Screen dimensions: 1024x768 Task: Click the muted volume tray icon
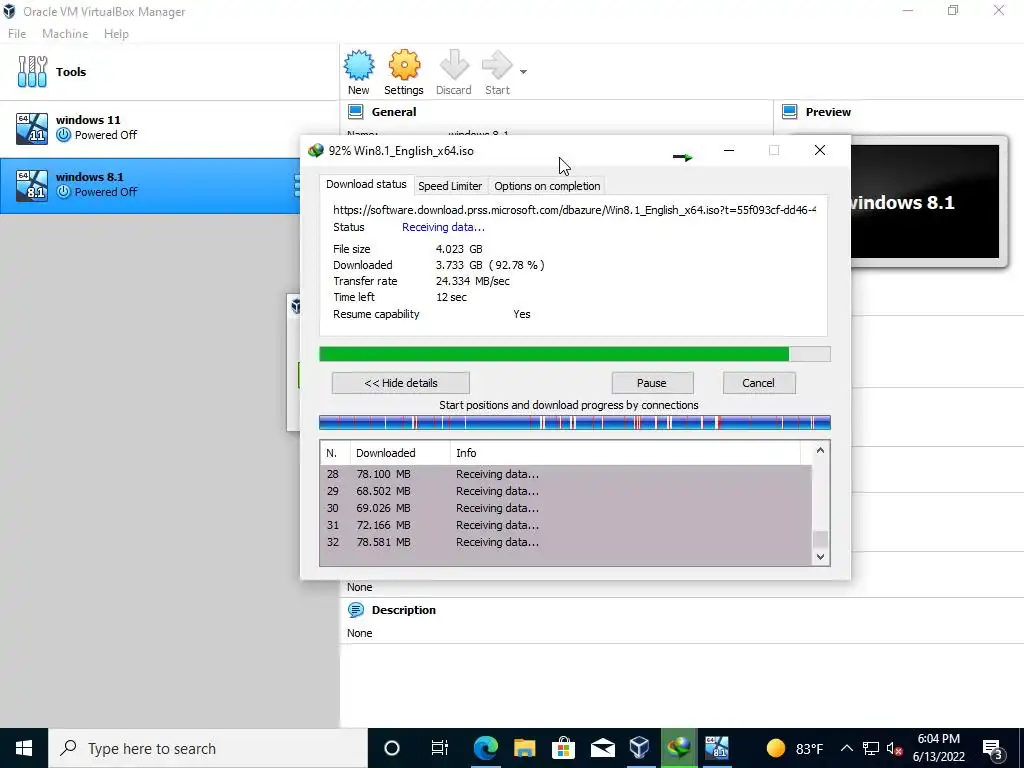[x=894, y=748]
